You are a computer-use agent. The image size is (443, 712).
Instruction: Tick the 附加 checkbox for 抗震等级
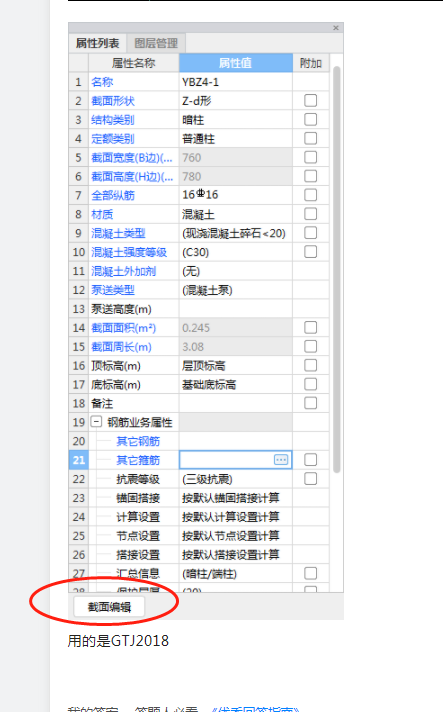(310, 479)
